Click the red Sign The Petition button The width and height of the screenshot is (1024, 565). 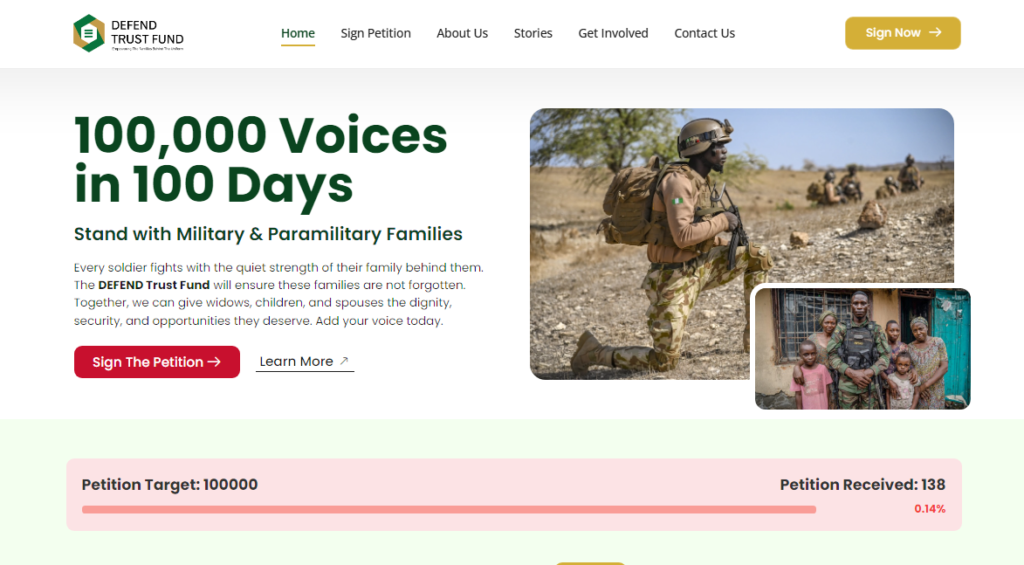[x=157, y=362]
